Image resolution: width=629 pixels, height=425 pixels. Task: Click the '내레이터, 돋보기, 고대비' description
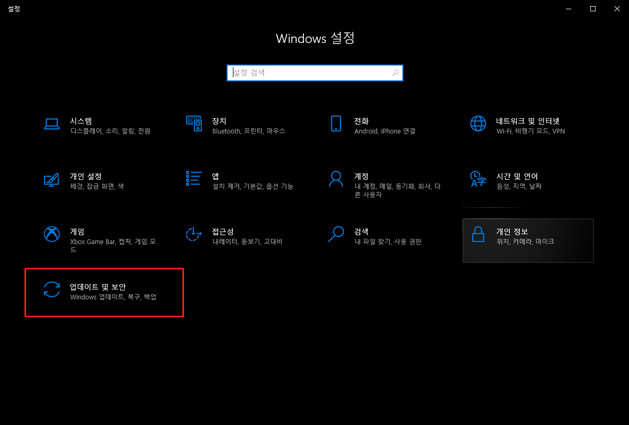coord(248,242)
